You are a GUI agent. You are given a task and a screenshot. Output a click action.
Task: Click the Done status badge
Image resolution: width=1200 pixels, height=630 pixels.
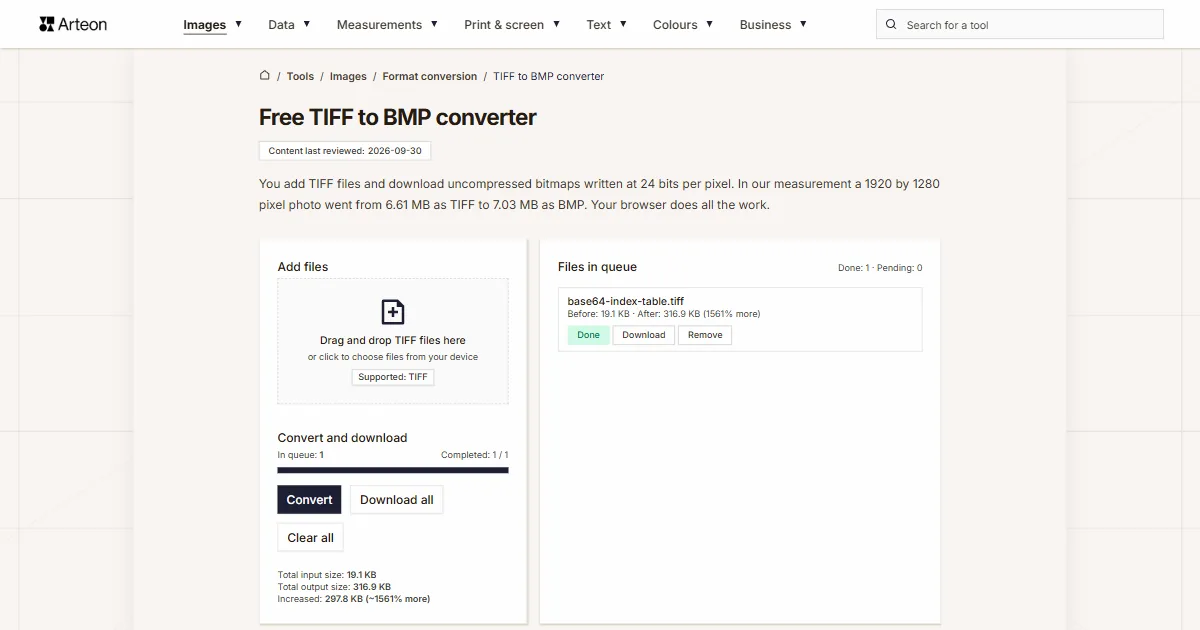point(589,335)
